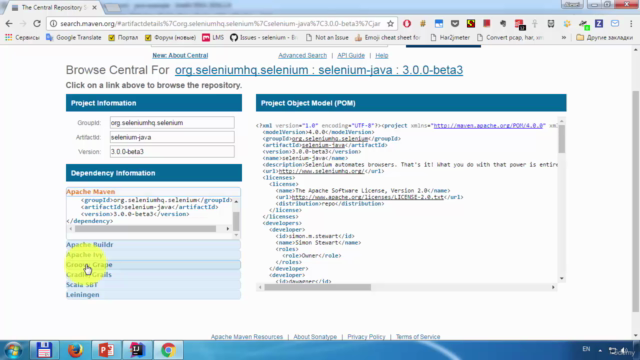Open Apache Maven Resources footer link
640x360 pixels.
247,337
